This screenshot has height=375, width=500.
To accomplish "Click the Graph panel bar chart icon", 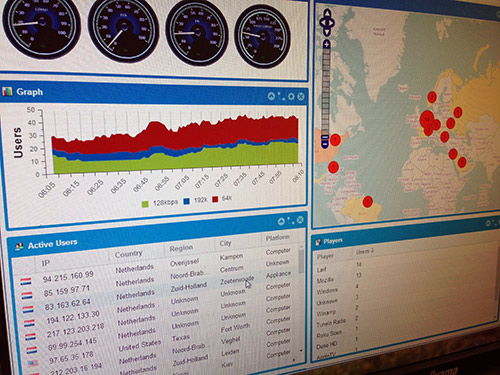I will coord(7,91).
